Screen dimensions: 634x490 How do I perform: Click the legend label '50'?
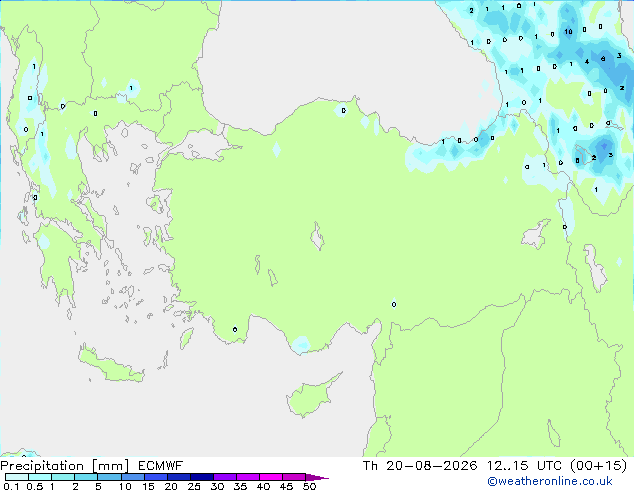[309, 486]
